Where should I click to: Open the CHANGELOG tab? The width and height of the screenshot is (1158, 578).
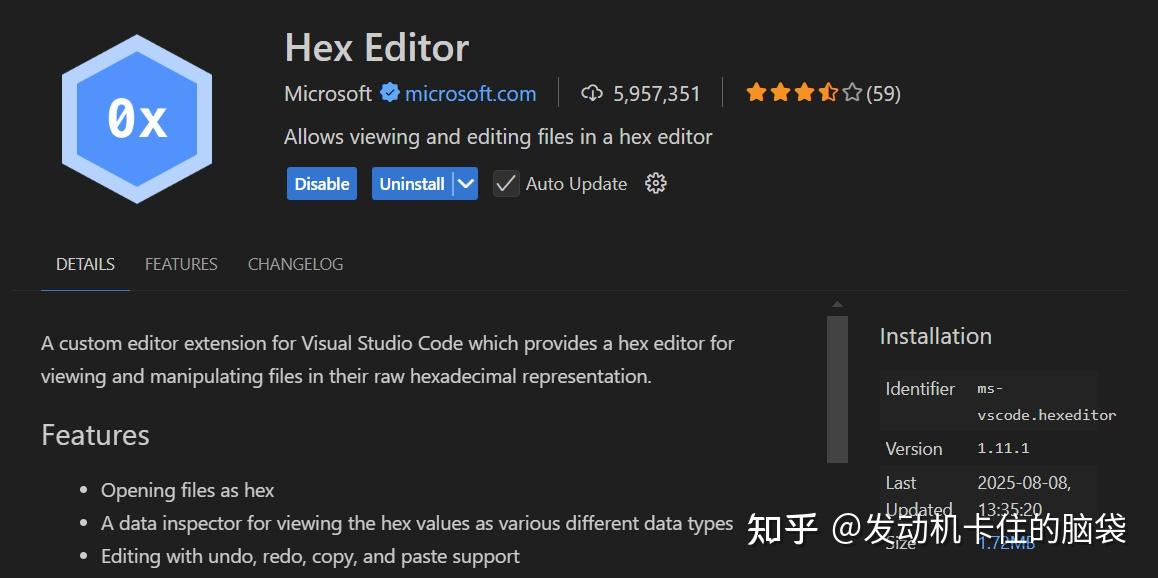coord(295,264)
